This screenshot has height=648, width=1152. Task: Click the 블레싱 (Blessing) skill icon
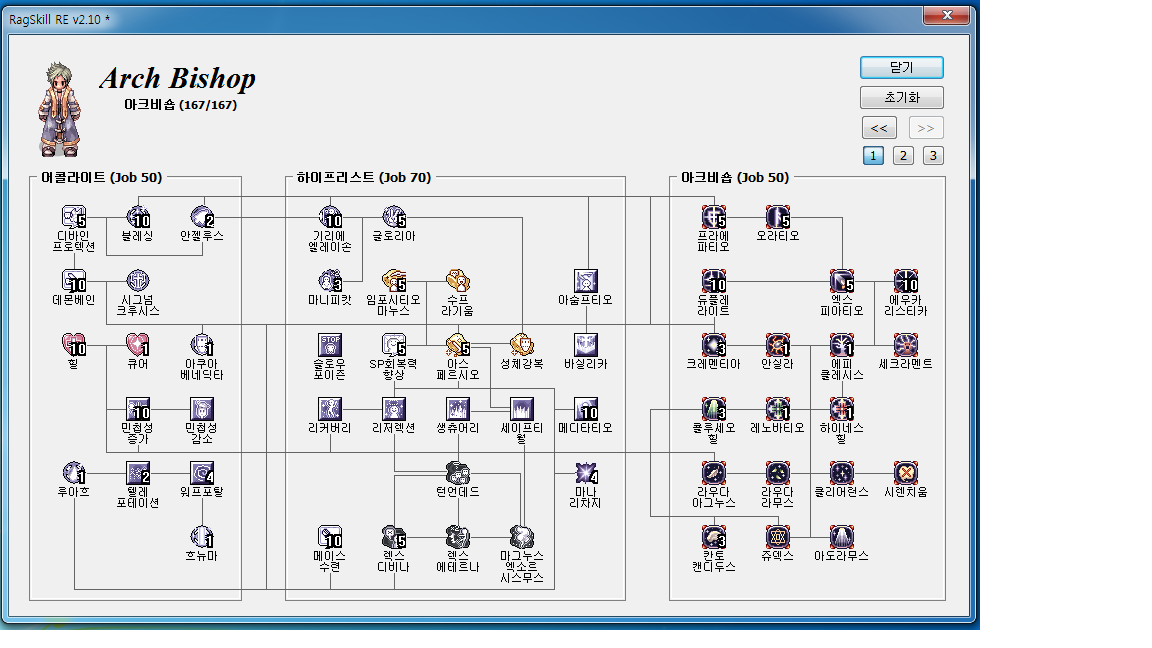(x=138, y=217)
